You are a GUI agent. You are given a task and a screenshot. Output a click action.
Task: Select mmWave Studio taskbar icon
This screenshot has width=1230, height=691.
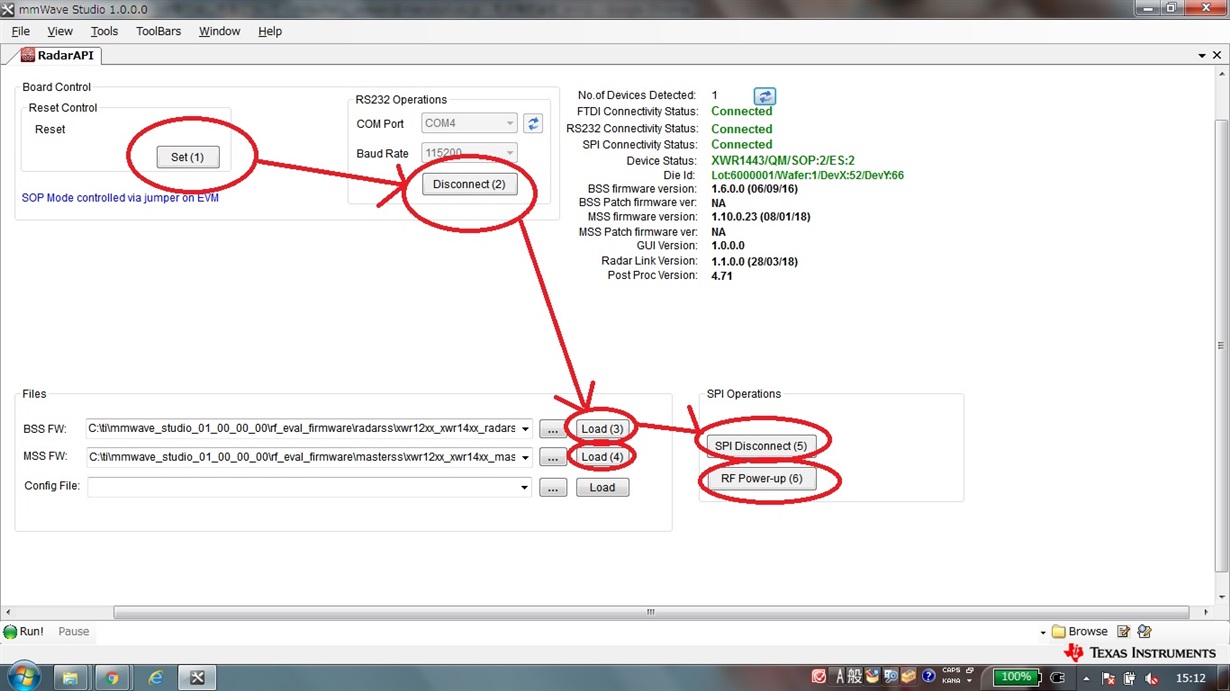tap(198, 678)
